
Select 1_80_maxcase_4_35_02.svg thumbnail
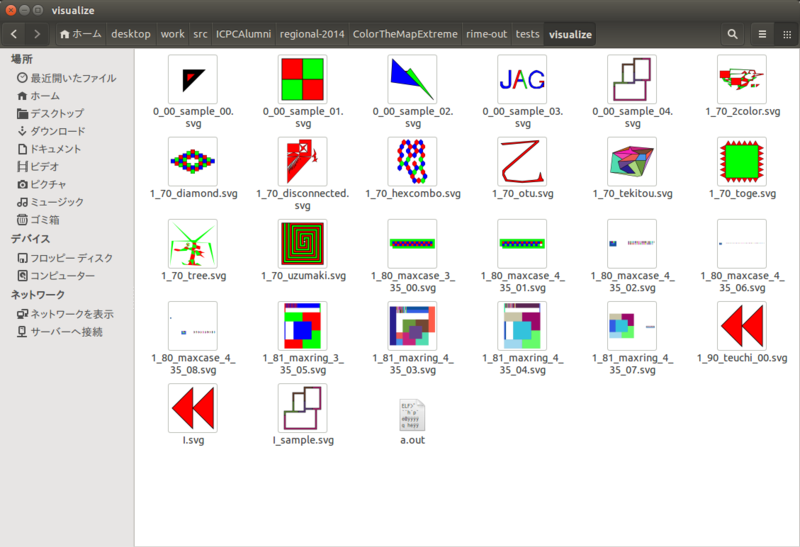point(632,243)
